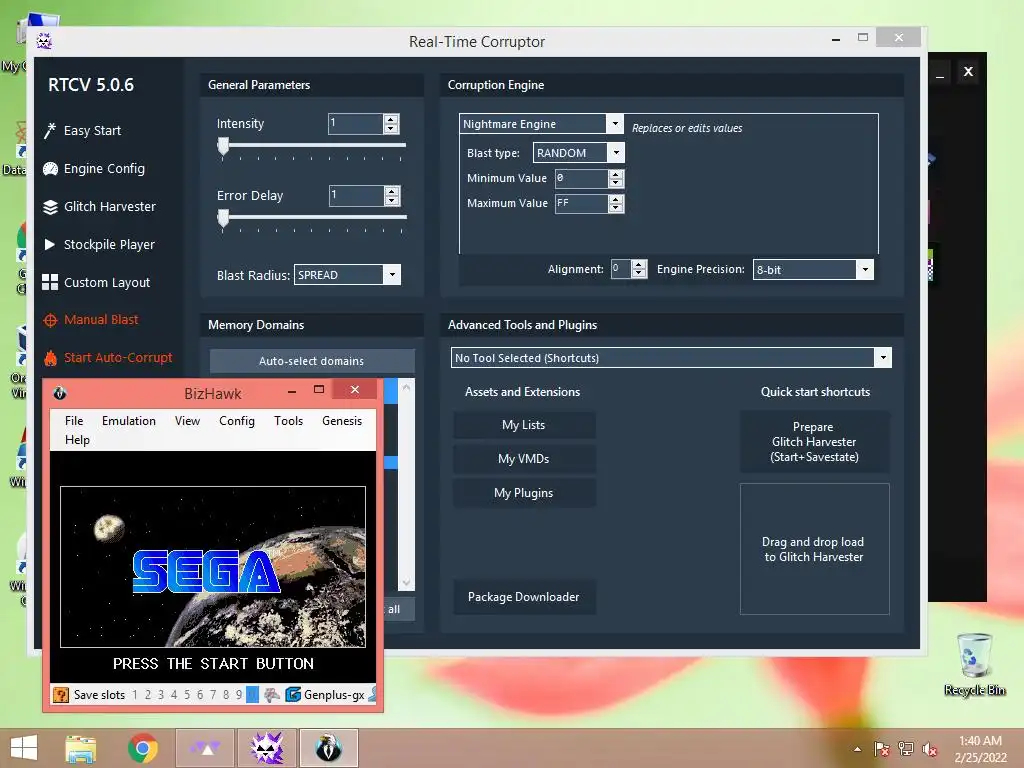This screenshot has width=1024, height=768.
Task: Open BizHawk Config menu
Action: click(x=236, y=421)
